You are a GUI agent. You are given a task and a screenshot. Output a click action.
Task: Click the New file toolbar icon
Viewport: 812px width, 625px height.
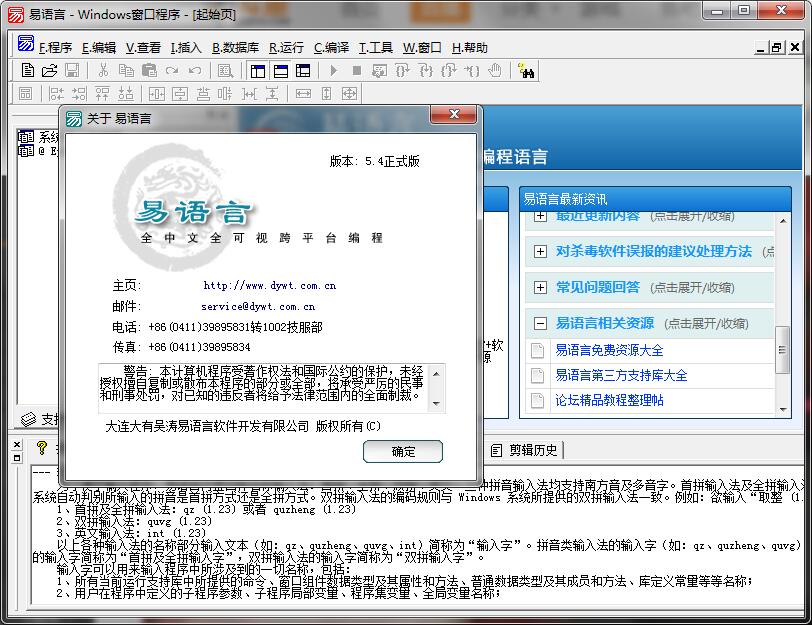point(27,70)
